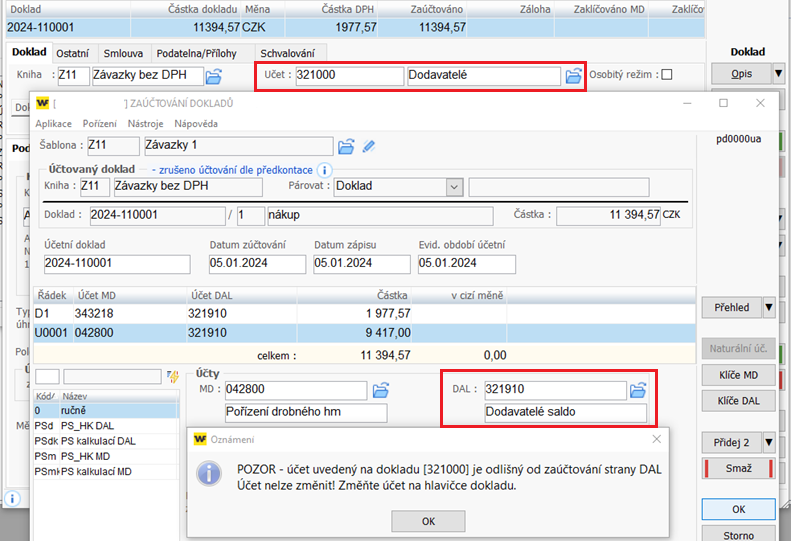Switch to the Schvalování tab
This screenshot has width=791, height=541.
click(x=287, y=53)
